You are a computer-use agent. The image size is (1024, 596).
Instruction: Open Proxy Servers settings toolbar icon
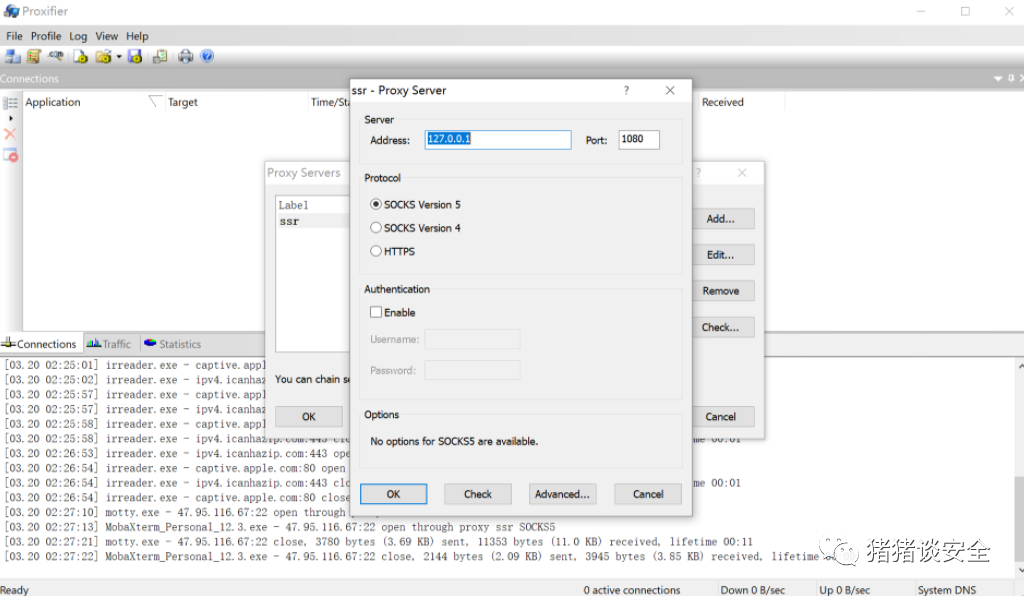point(12,56)
